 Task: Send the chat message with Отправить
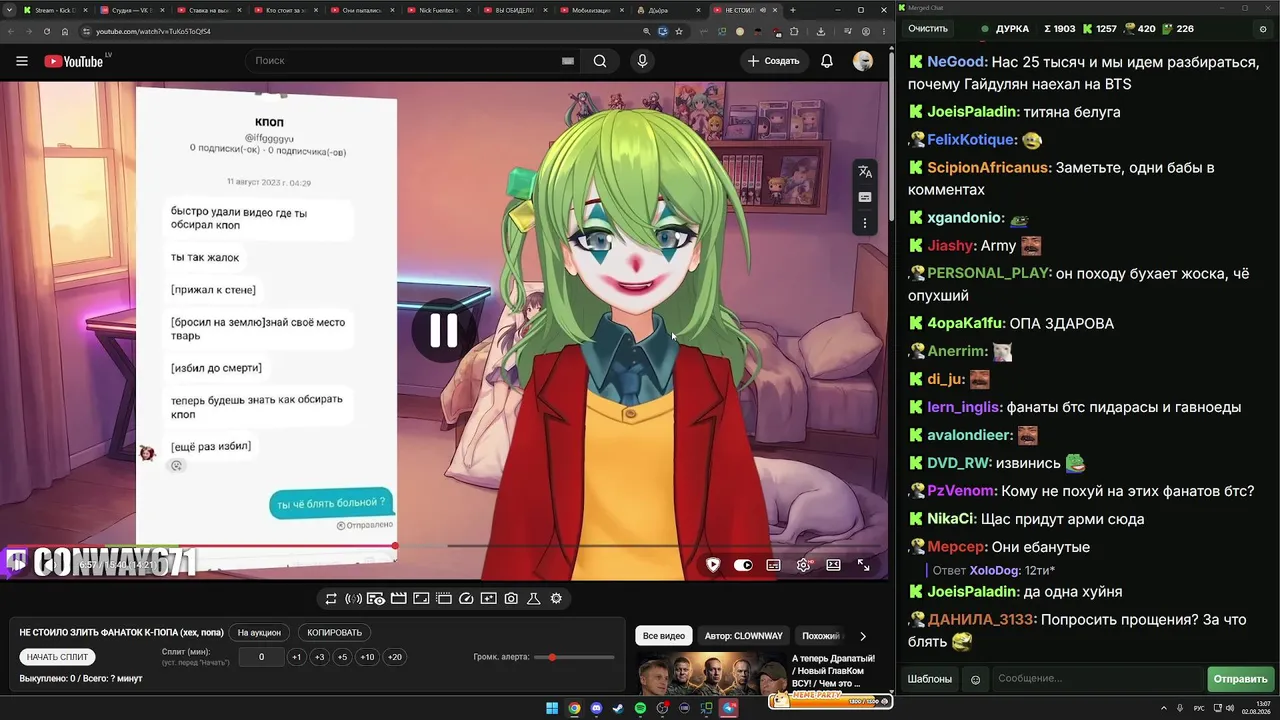pos(1240,679)
